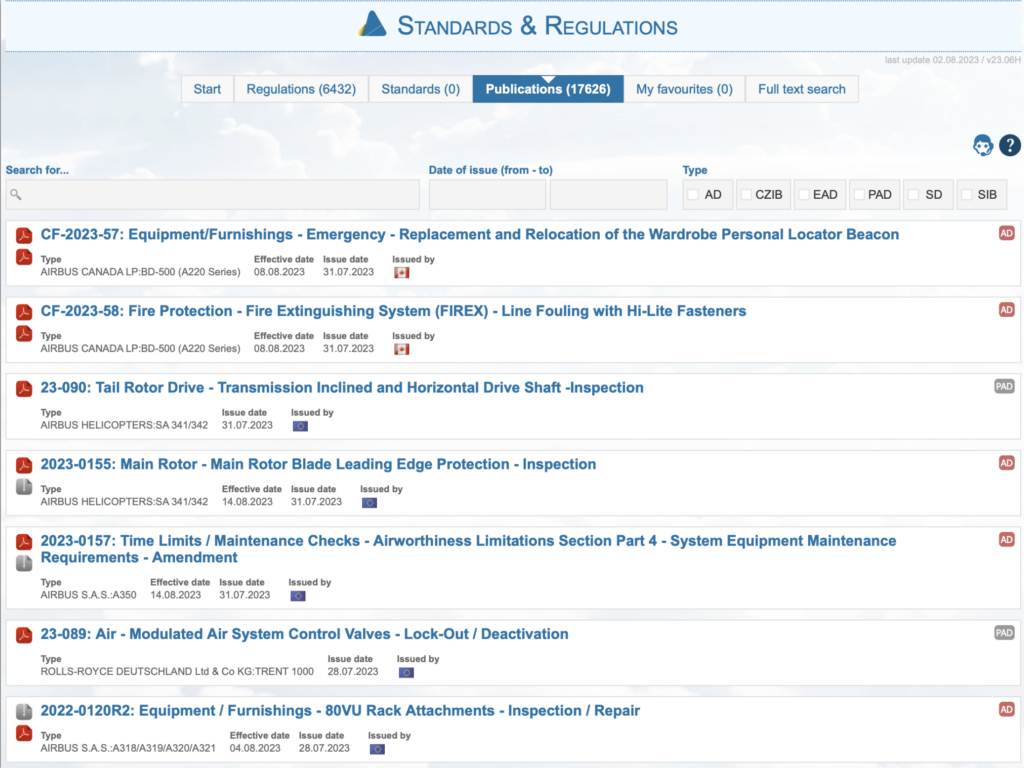This screenshot has height=768, width=1024.
Task: Open CF-2023-58 Fire Protection publication link
Action: [x=393, y=311]
